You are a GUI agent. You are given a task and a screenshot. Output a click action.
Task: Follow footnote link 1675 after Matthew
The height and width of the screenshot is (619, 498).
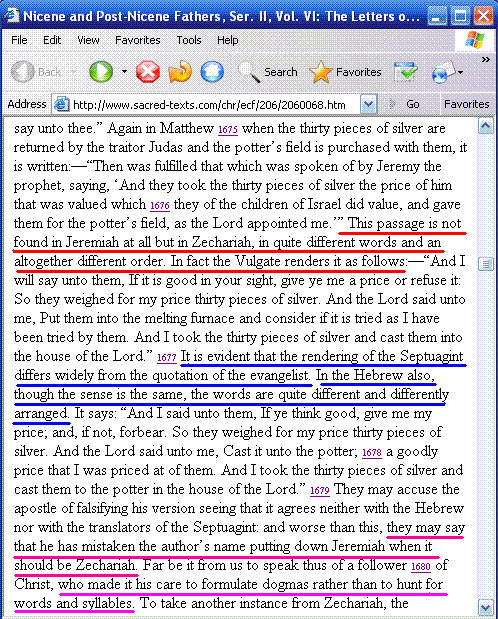[228, 129]
